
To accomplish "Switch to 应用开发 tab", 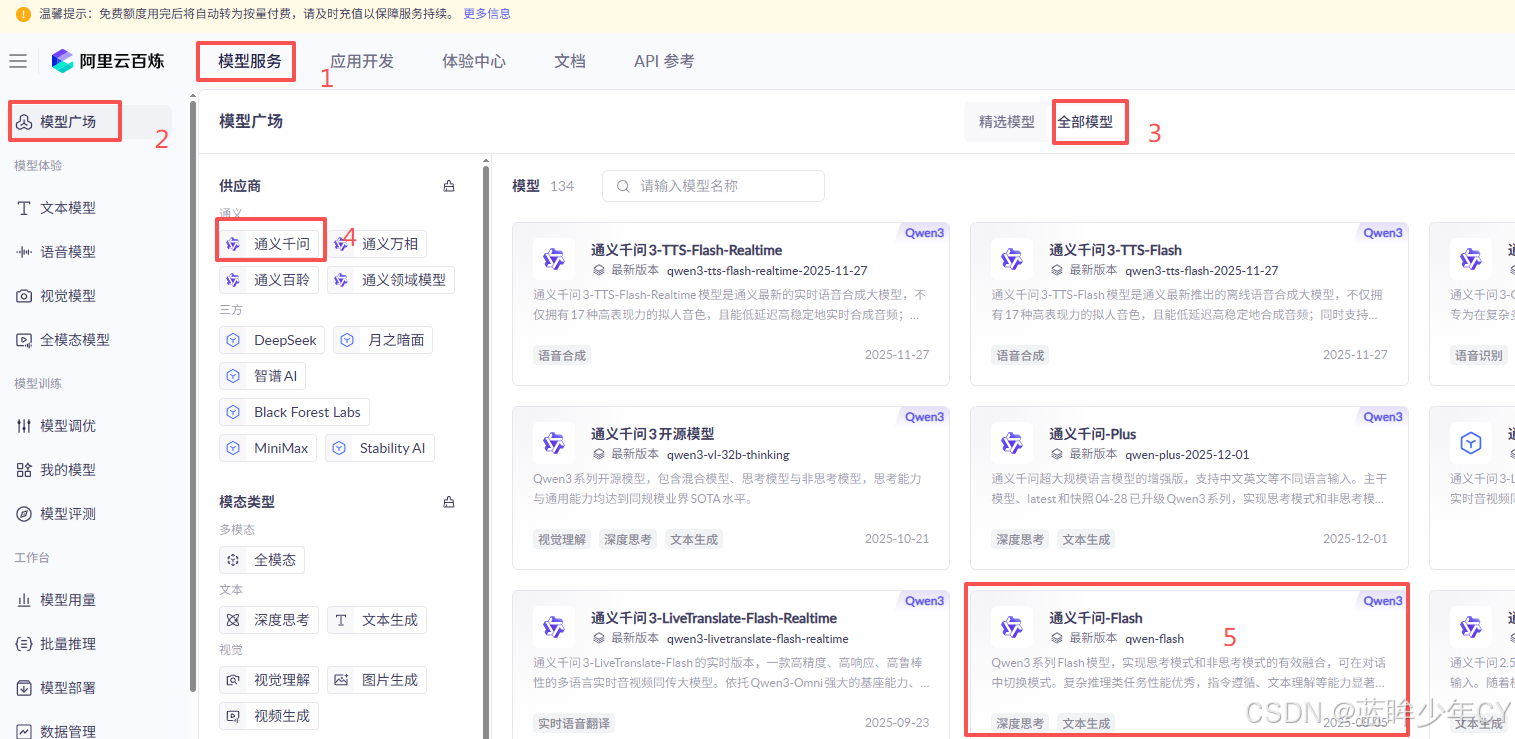I will pyautogui.click(x=362, y=61).
